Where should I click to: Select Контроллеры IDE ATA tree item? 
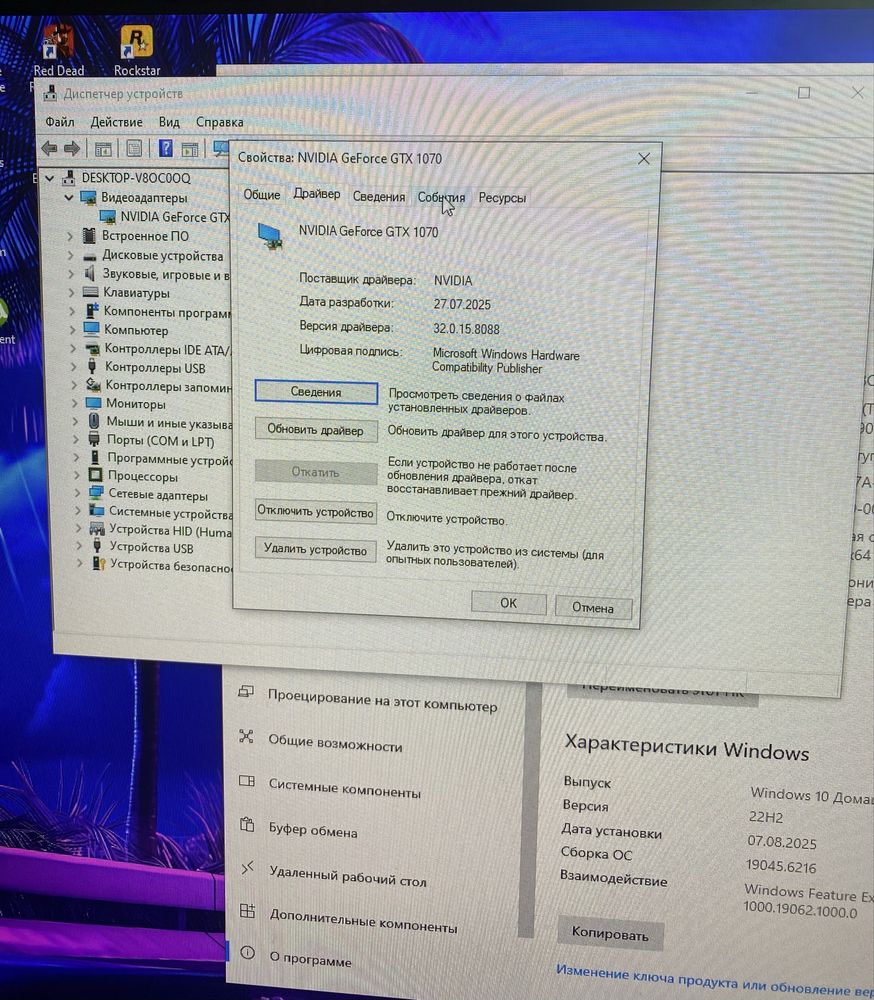(x=168, y=349)
